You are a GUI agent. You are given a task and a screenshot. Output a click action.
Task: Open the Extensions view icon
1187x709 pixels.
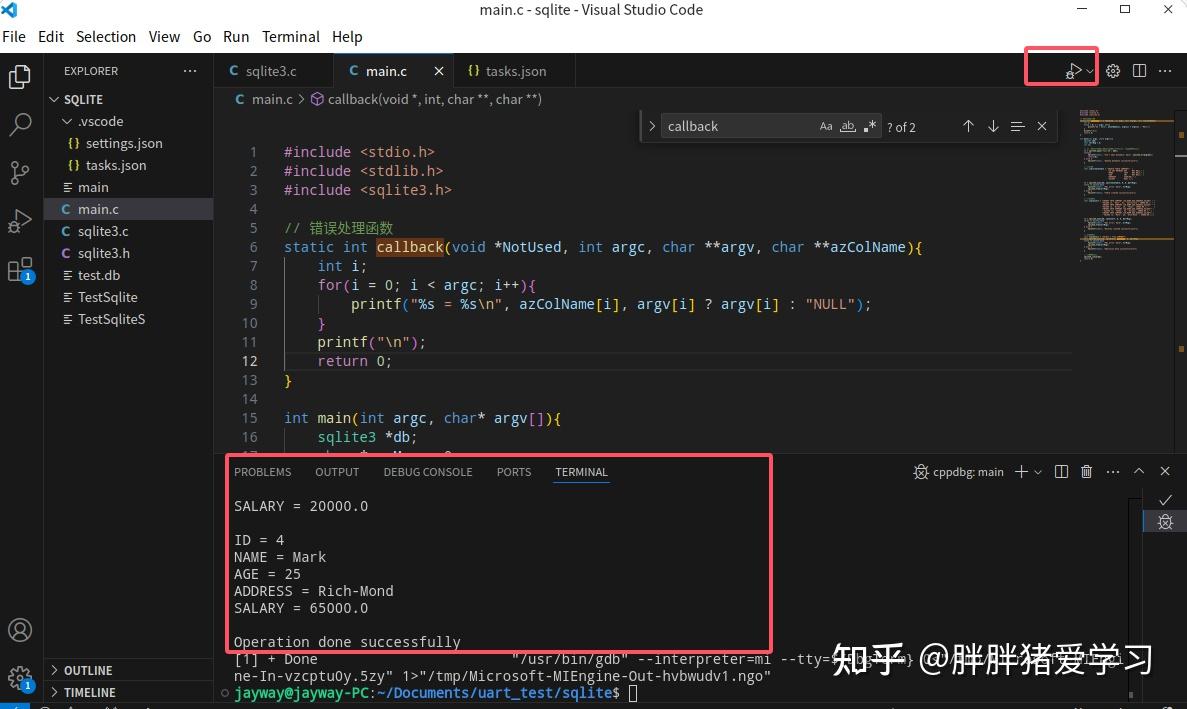[x=20, y=271]
